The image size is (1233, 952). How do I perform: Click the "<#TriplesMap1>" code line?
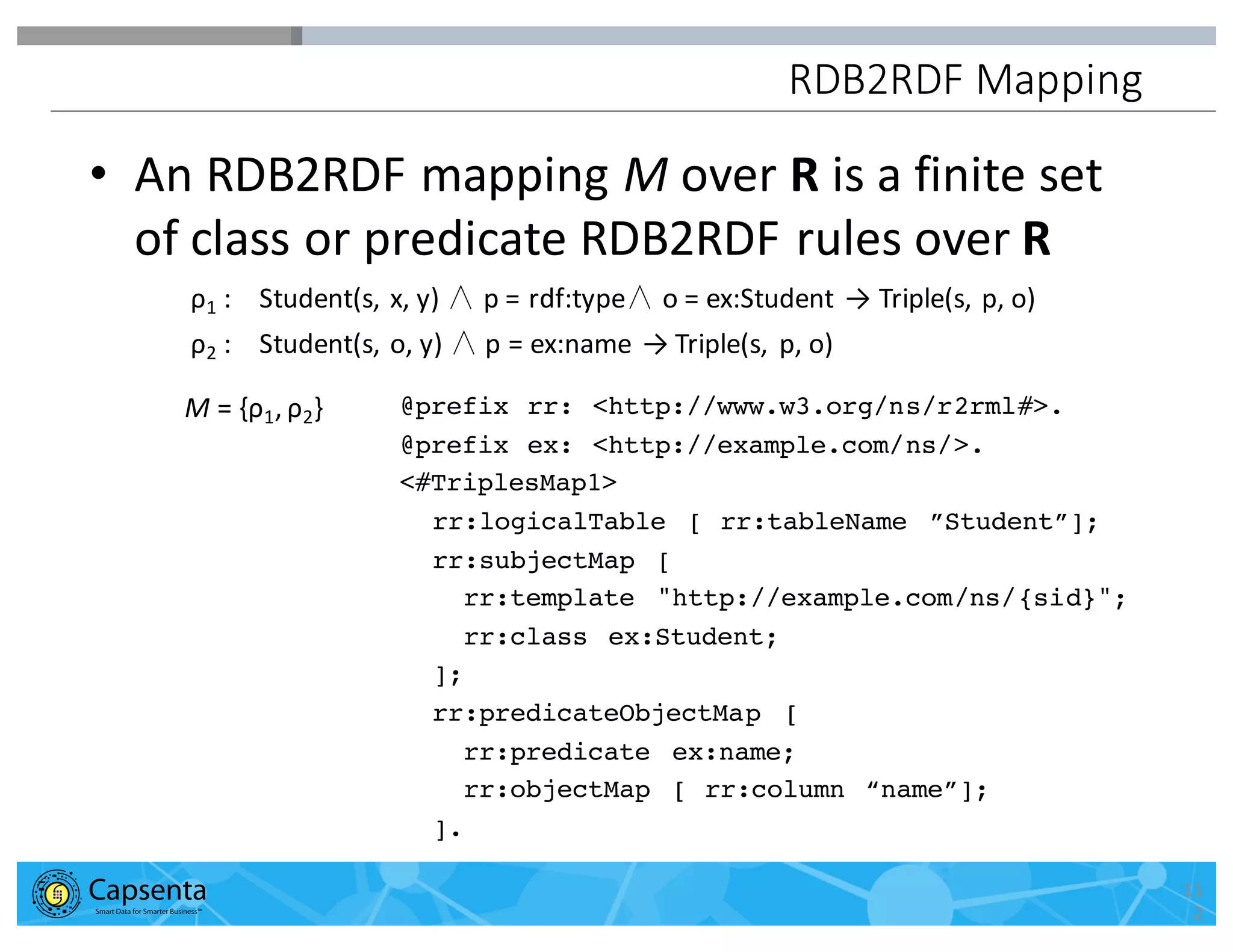tap(508, 483)
